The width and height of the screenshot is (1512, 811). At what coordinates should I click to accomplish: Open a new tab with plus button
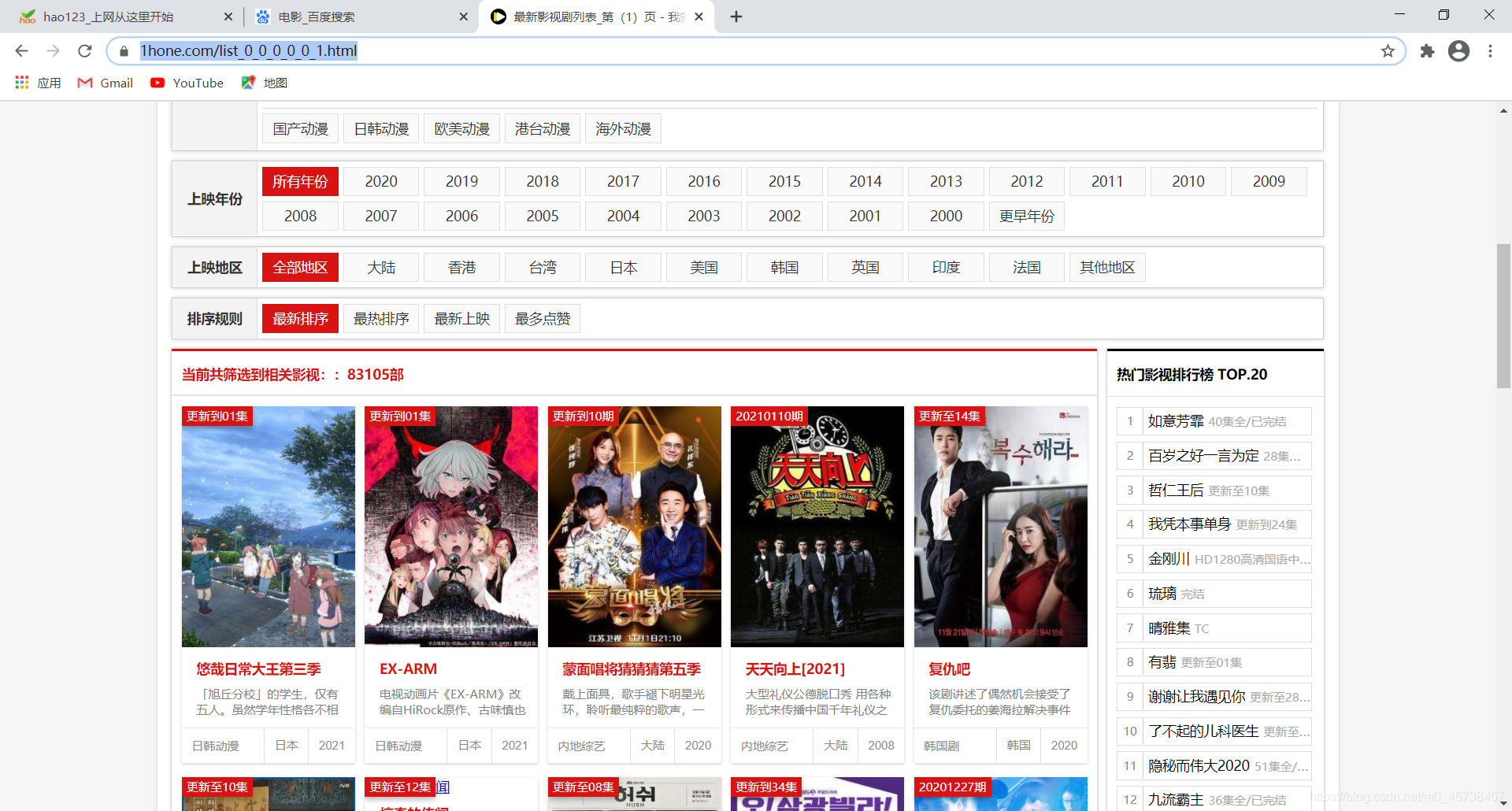tap(736, 17)
